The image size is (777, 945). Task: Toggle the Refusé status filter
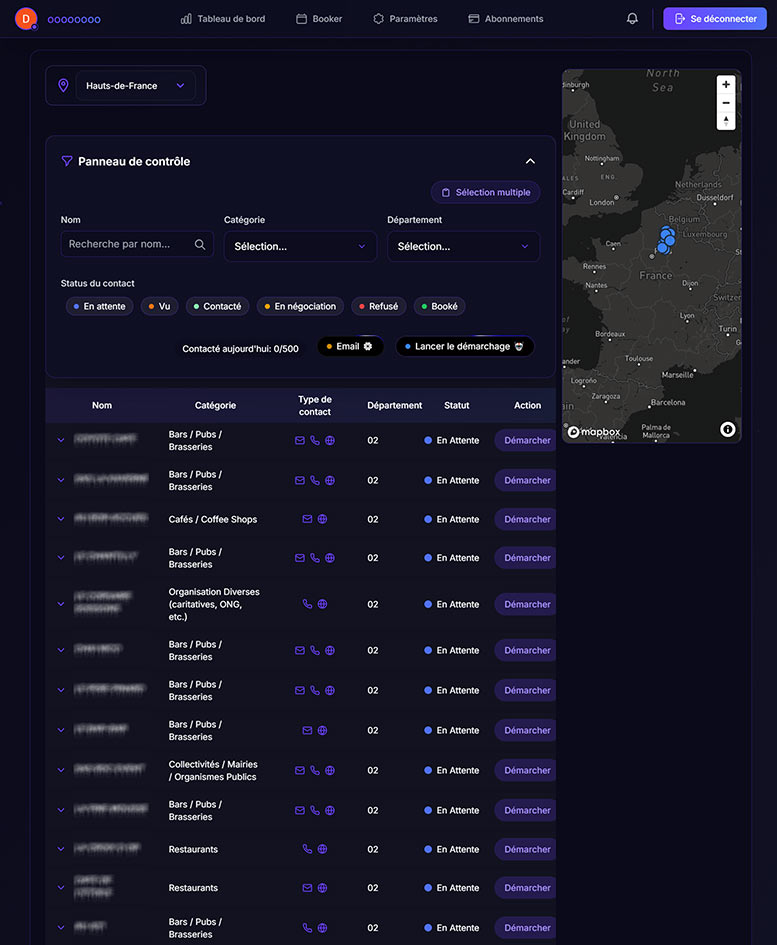tap(378, 306)
